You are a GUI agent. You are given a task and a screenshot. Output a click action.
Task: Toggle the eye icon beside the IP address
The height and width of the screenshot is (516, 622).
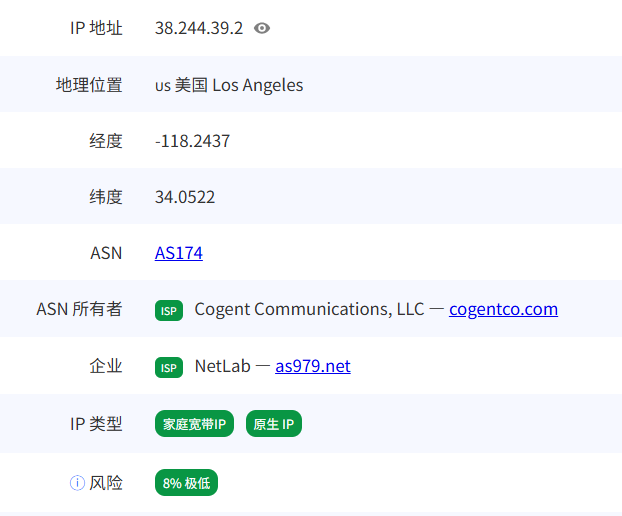[x=262, y=29]
